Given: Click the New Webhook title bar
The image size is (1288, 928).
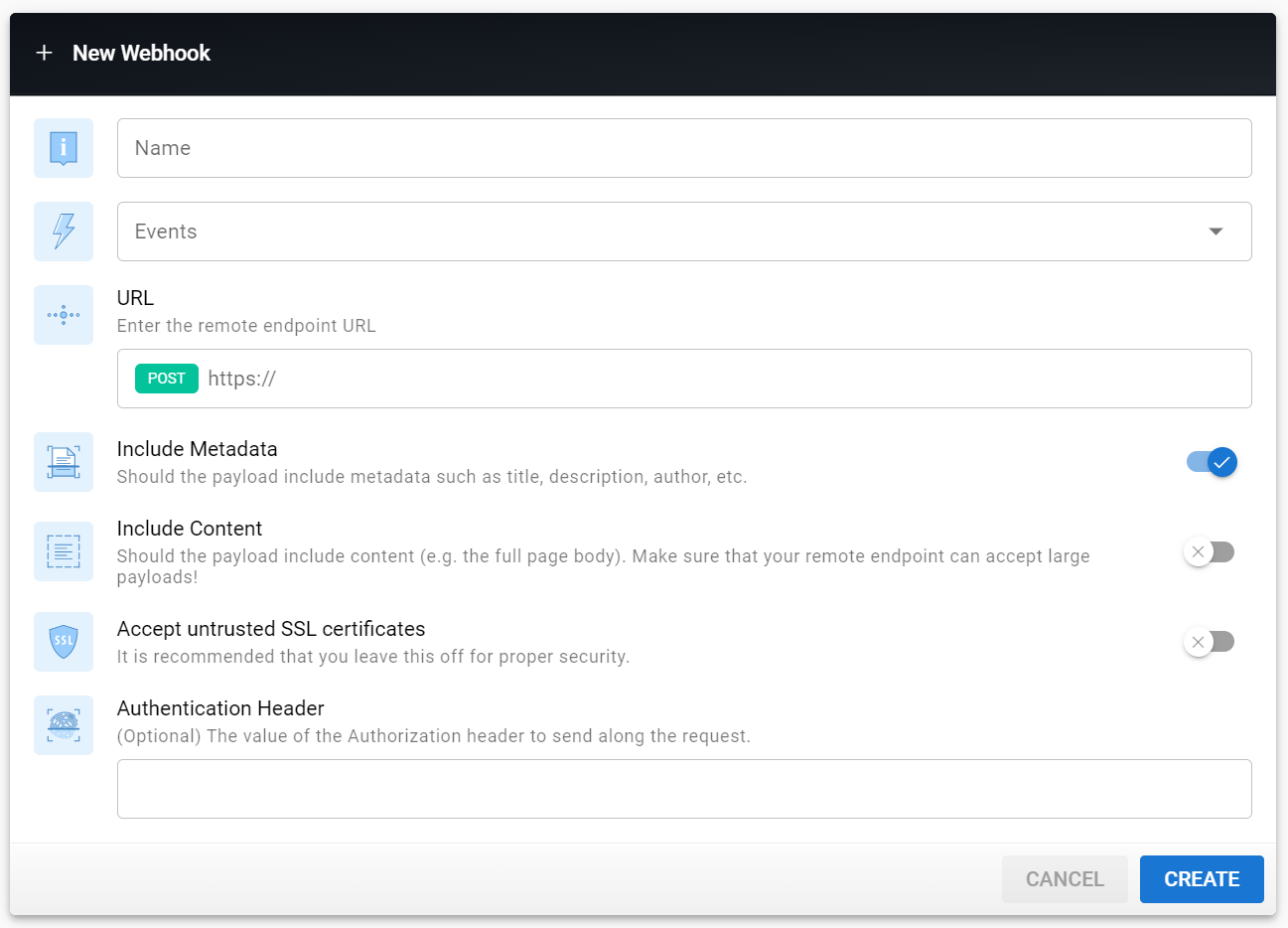Looking at the screenshot, I should [141, 53].
